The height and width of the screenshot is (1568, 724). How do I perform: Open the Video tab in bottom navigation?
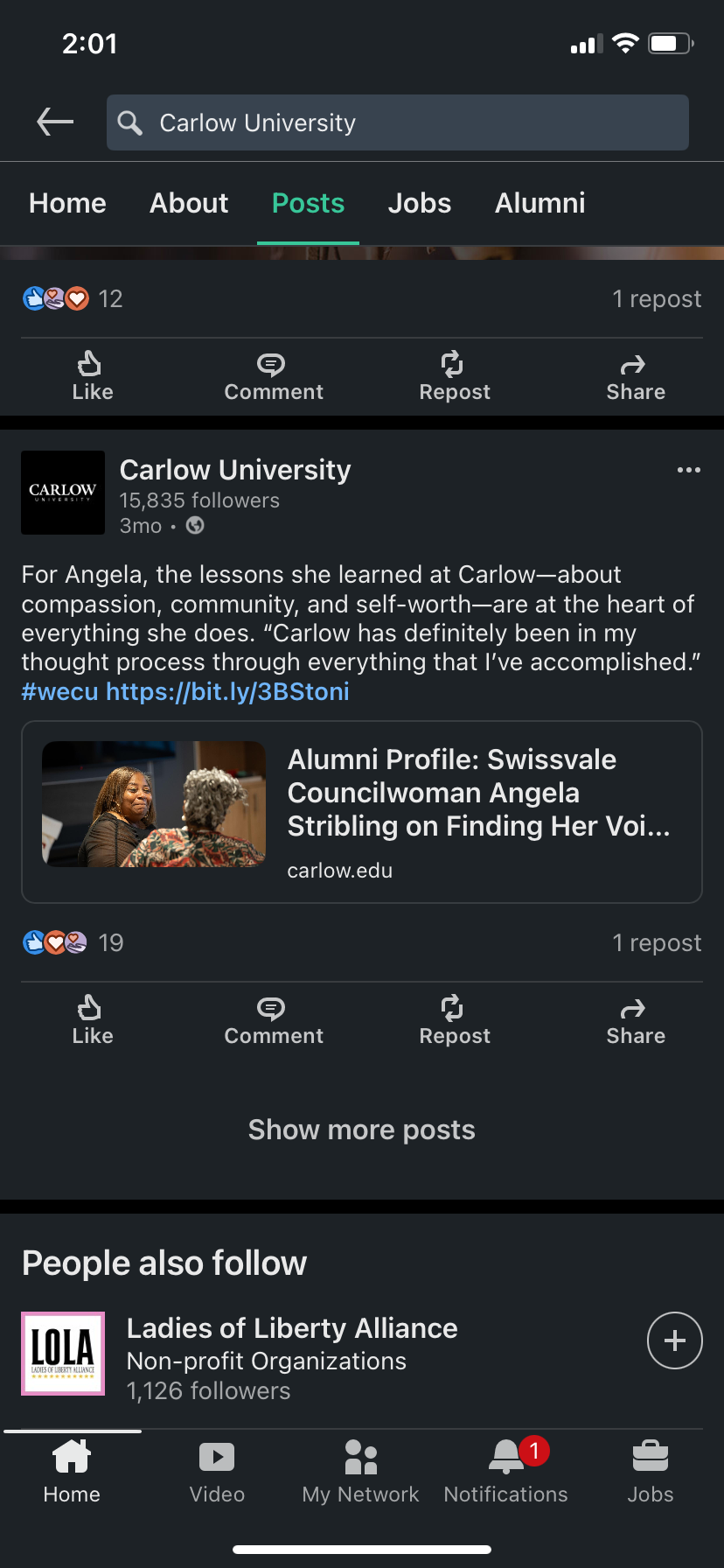217,1472
